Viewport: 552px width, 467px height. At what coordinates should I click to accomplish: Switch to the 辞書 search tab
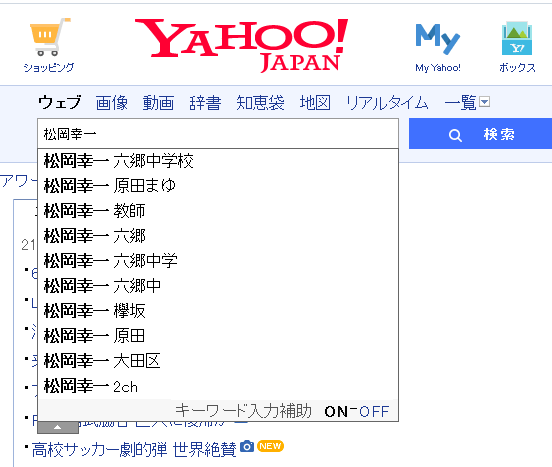click(205, 103)
